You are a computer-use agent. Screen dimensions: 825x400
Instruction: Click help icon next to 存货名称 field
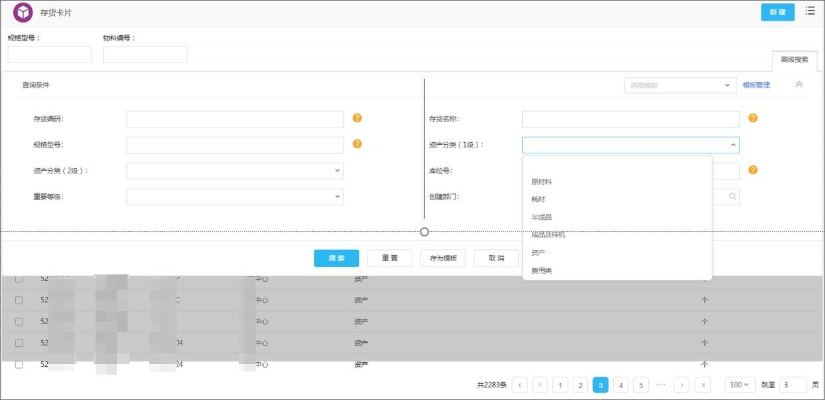point(753,118)
